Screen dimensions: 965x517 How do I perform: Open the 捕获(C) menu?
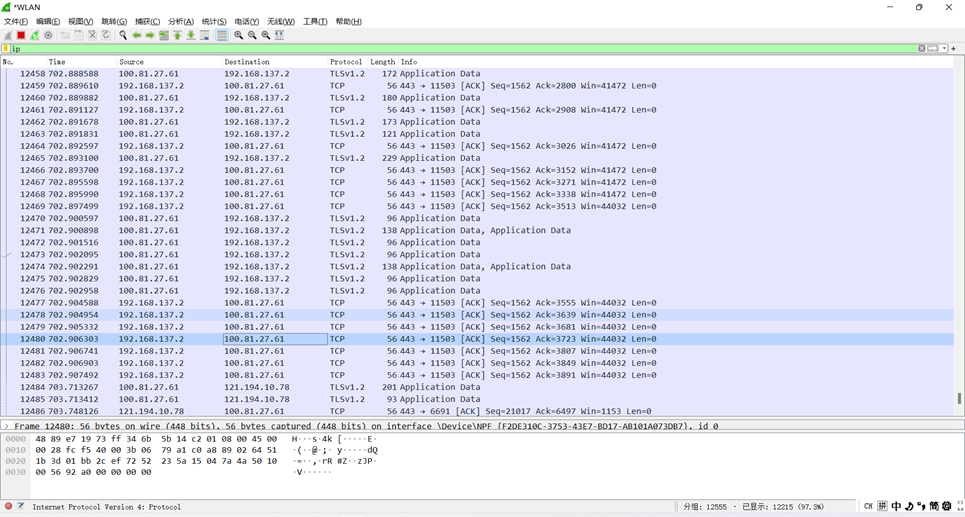coord(147,22)
